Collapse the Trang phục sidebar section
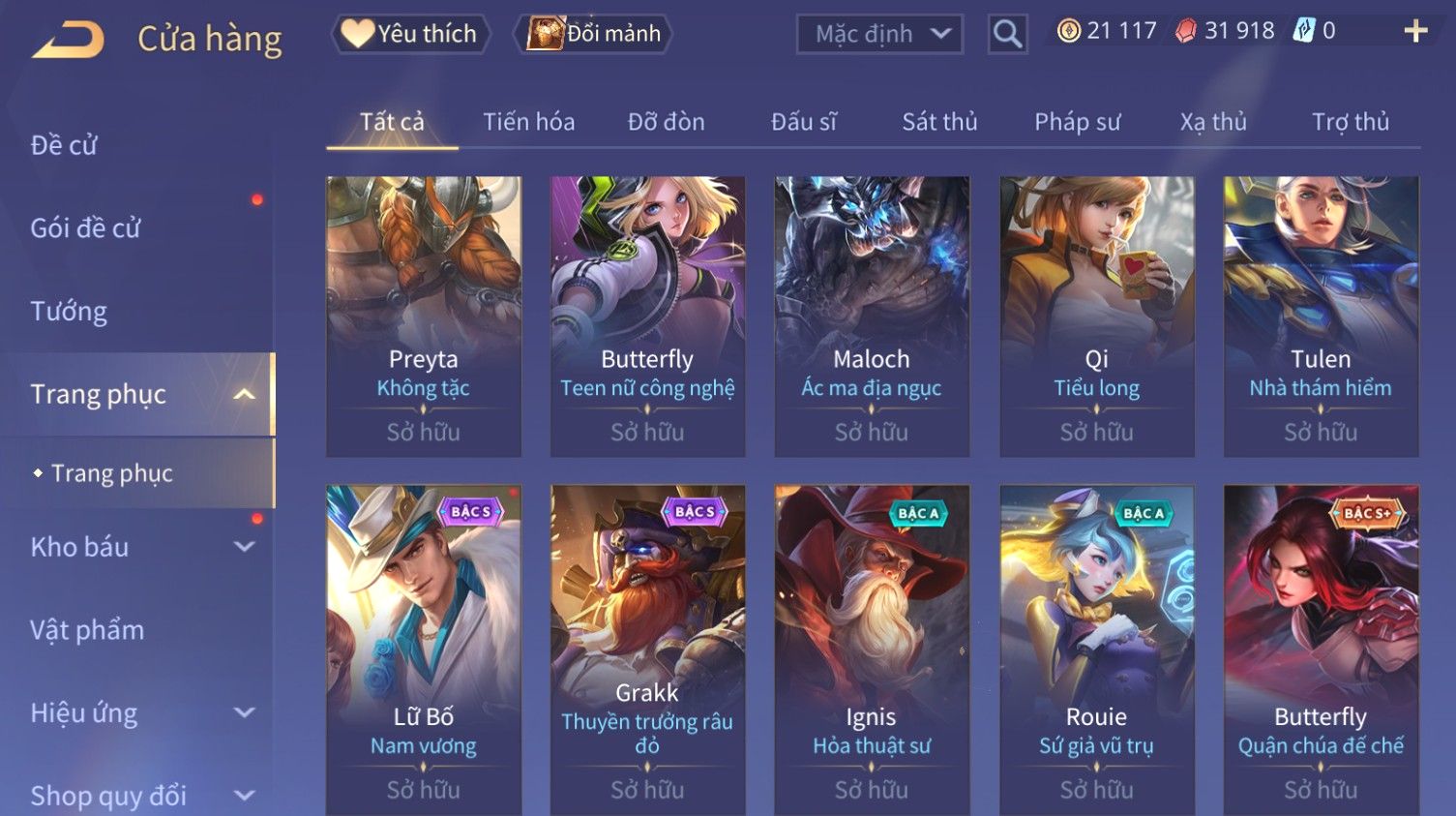 tap(244, 394)
